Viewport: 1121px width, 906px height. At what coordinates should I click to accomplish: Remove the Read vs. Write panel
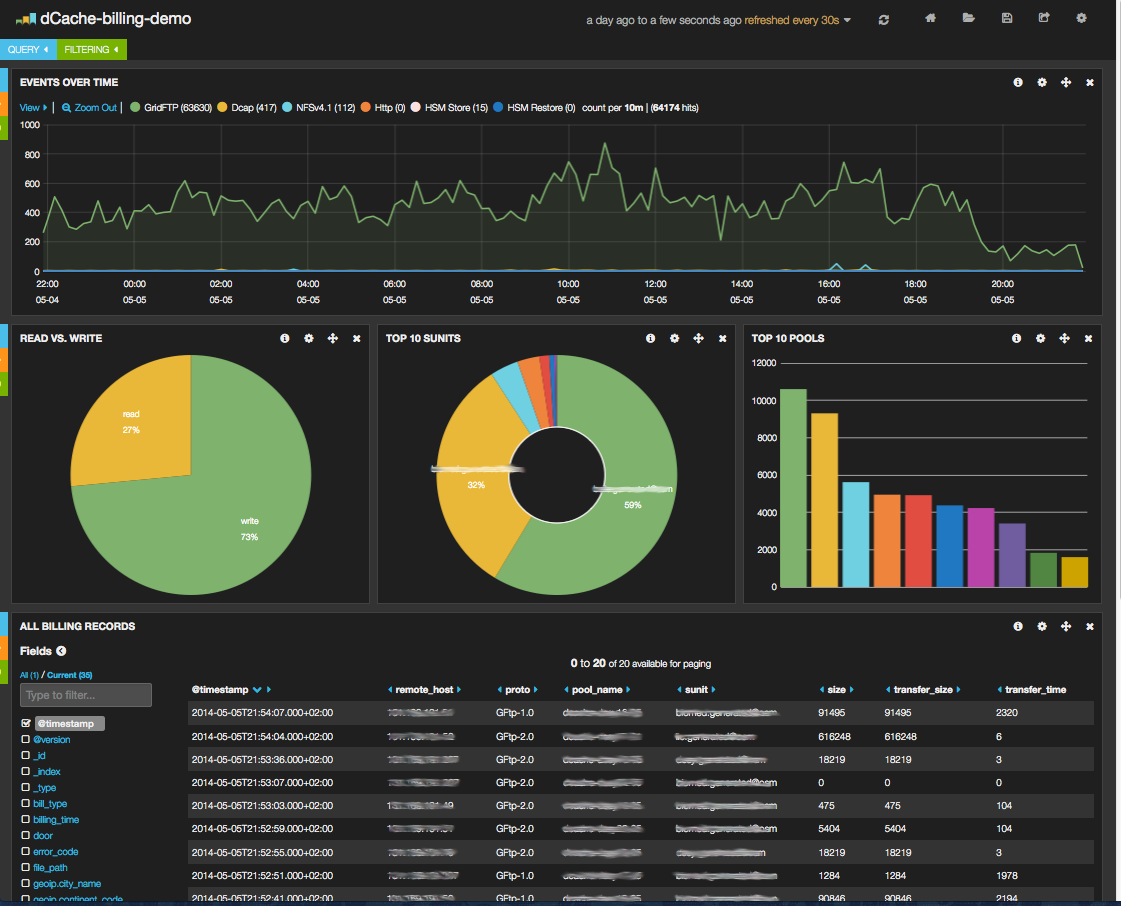pos(356,338)
